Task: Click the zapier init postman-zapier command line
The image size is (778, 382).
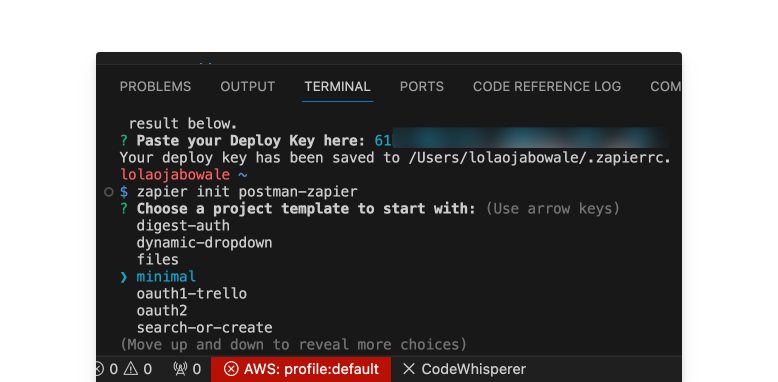Action: [x=247, y=192]
